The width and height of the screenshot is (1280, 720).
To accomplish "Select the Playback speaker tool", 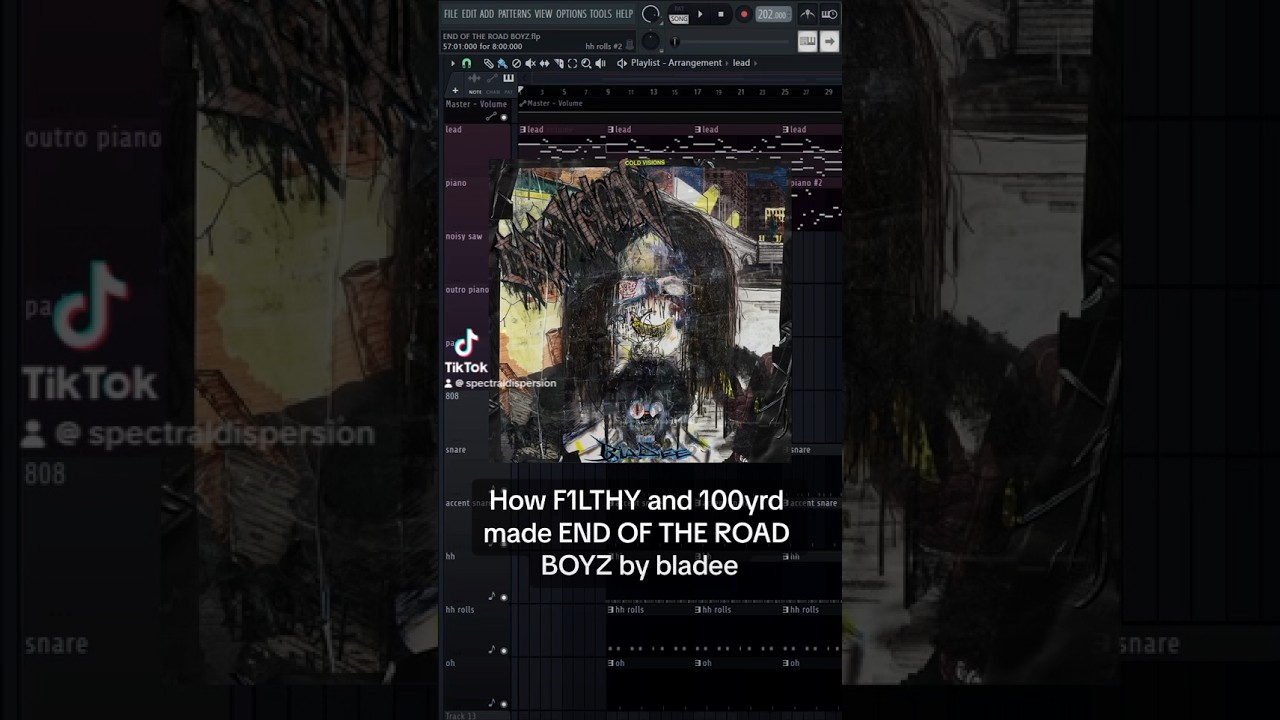I will 600,63.
